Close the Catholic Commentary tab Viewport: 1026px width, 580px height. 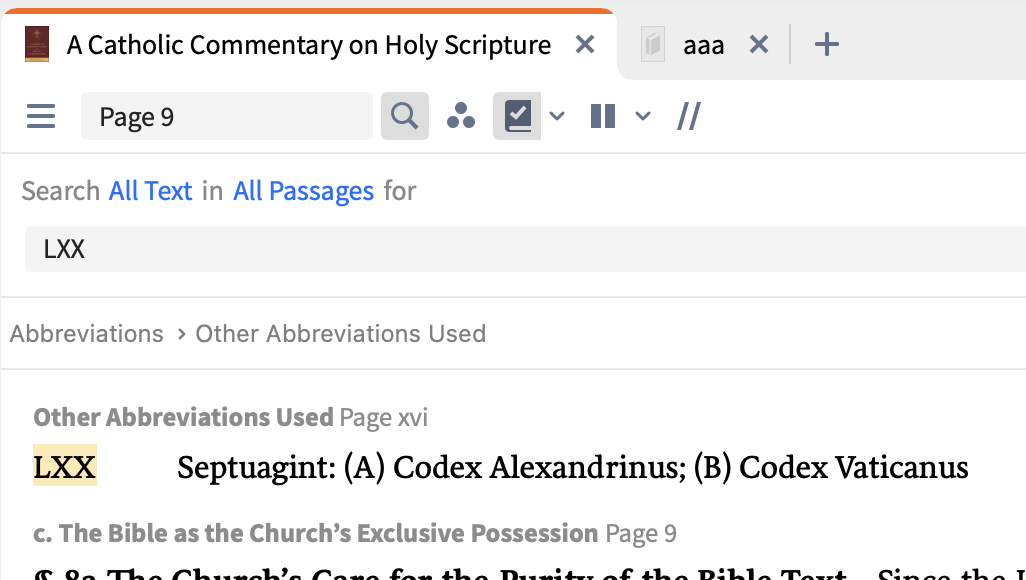[x=585, y=45]
